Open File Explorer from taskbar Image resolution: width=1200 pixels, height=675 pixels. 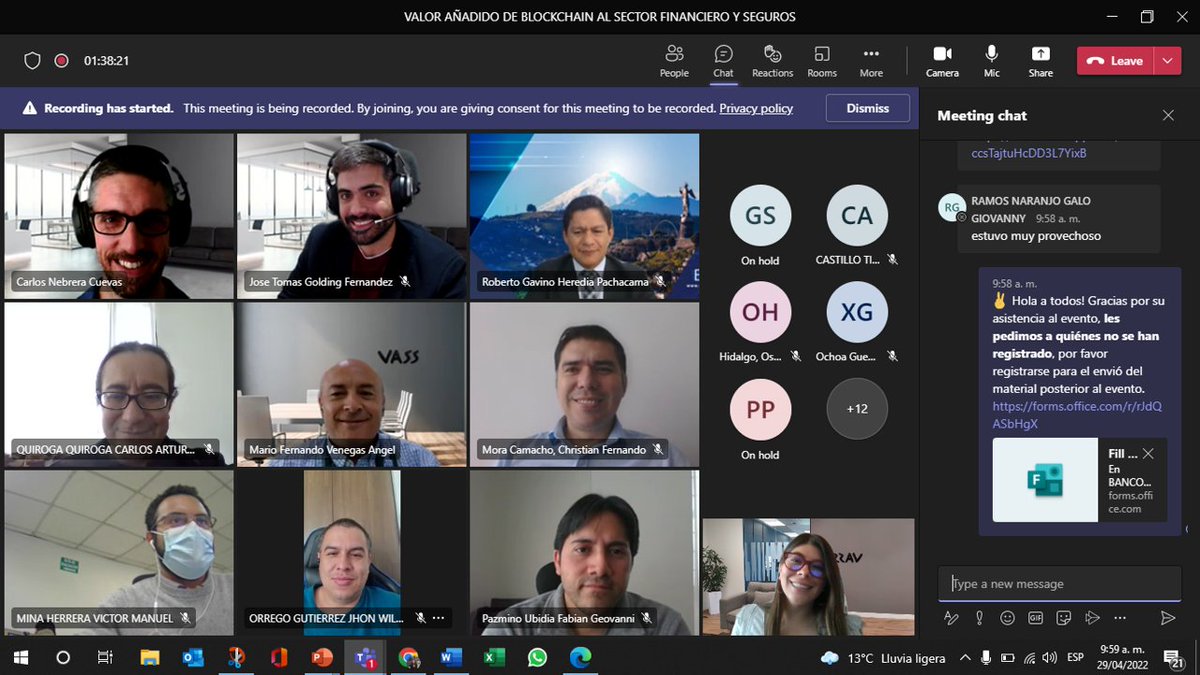[150, 657]
